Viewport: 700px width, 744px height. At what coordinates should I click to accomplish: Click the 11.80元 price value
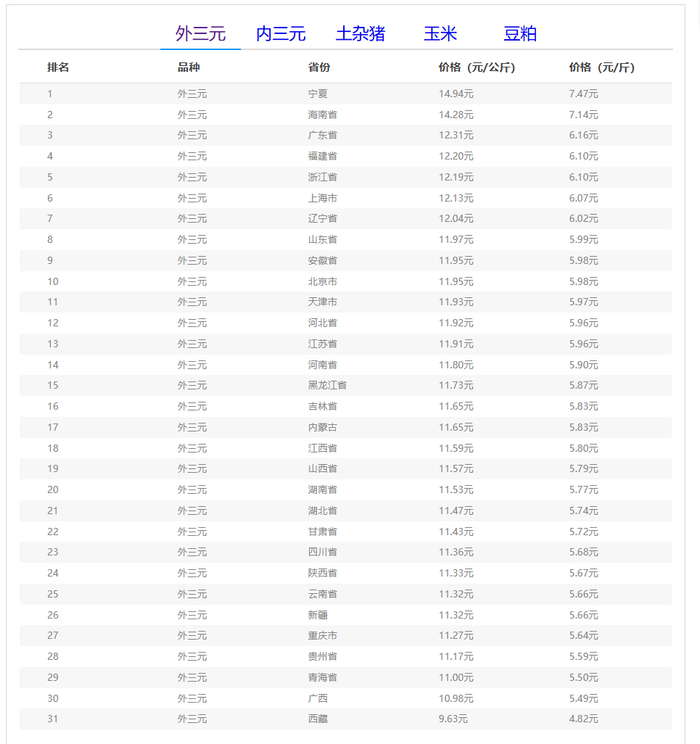coord(456,365)
